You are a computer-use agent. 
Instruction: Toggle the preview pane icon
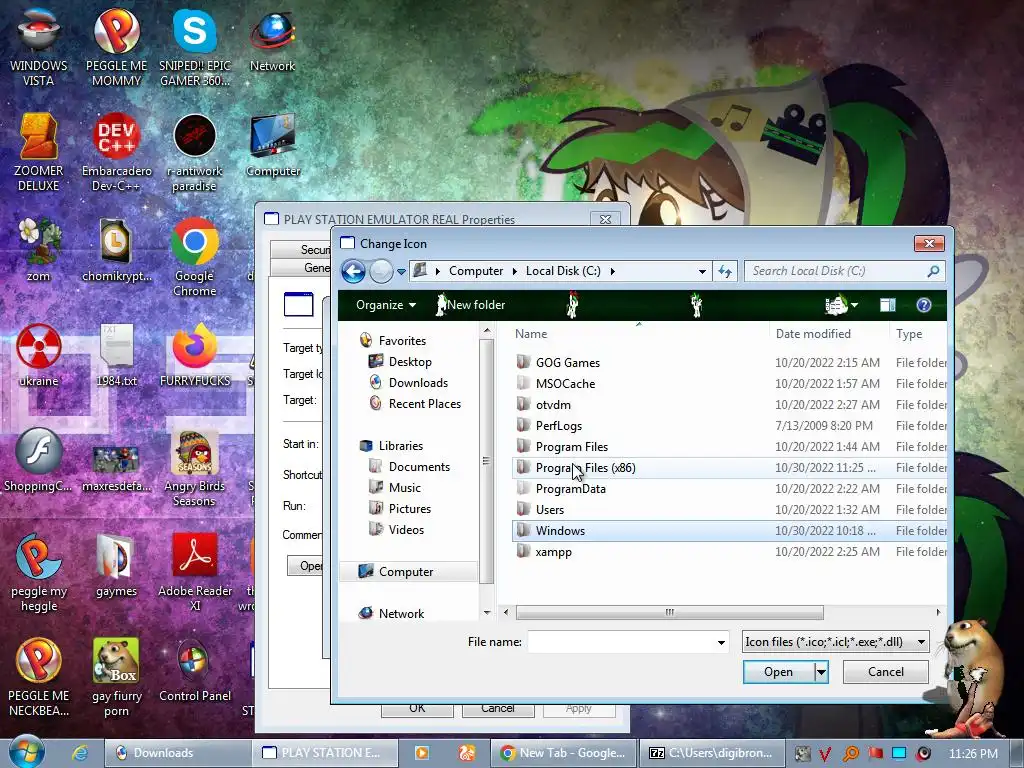click(888, 305)
